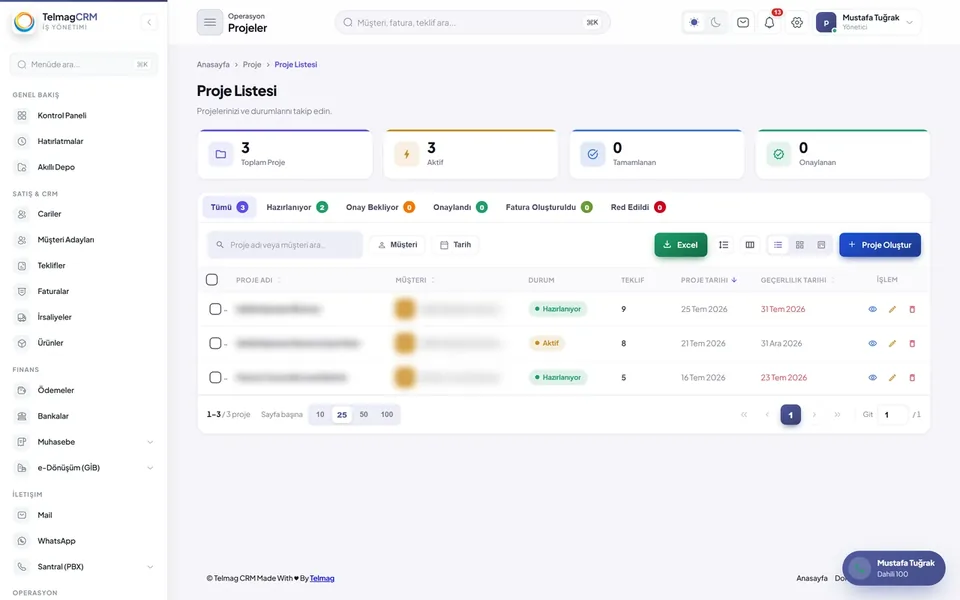This screenshot has width=960, height=600.
Task: Check the row dated 25 Tem 2026
Action: click(x=215, y=309)
